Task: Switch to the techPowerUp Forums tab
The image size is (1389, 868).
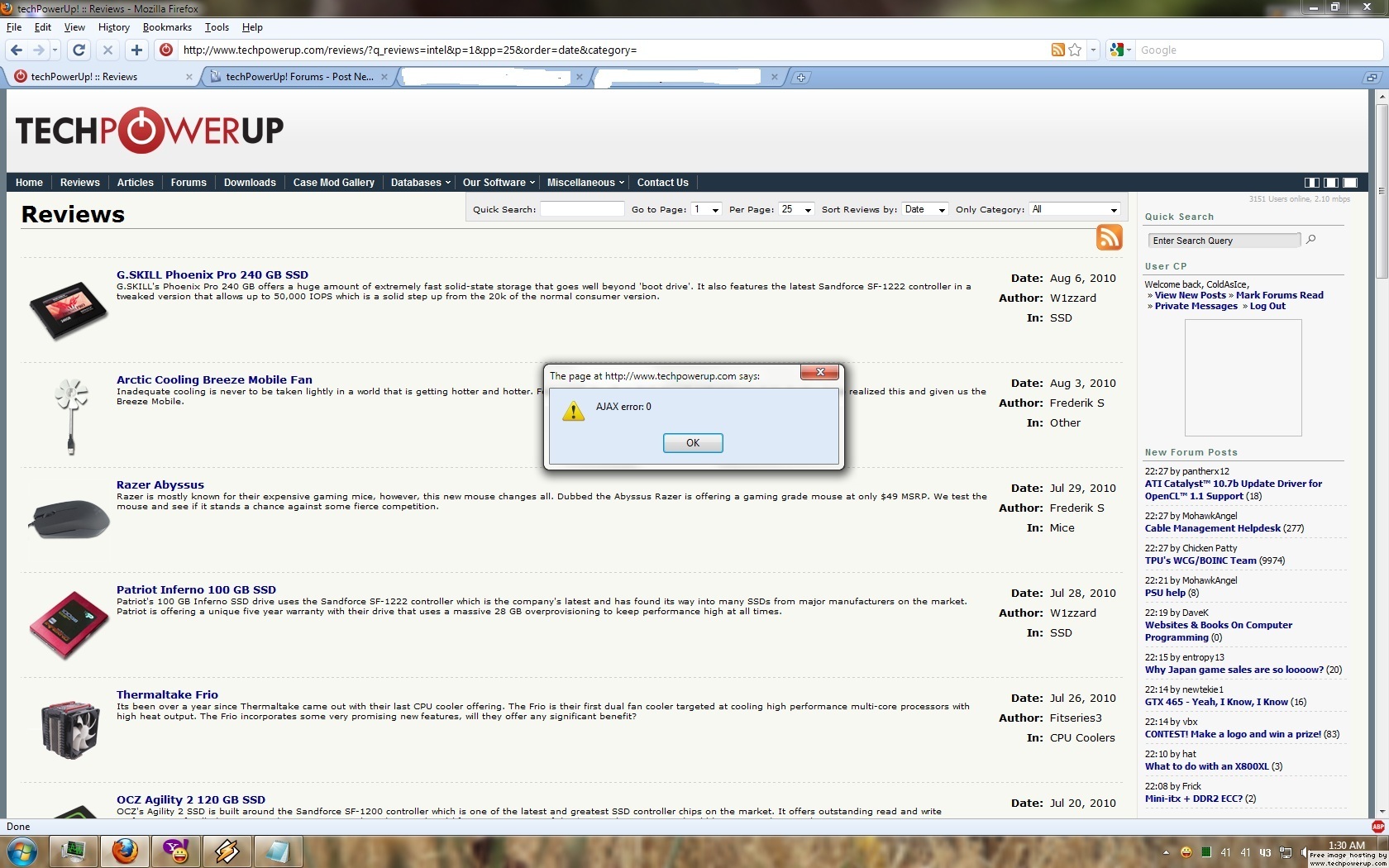Action: pos(298,77)
